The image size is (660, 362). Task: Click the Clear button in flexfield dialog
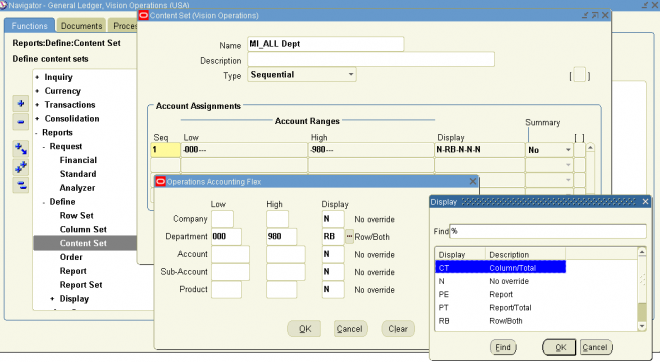click(398, 329)
